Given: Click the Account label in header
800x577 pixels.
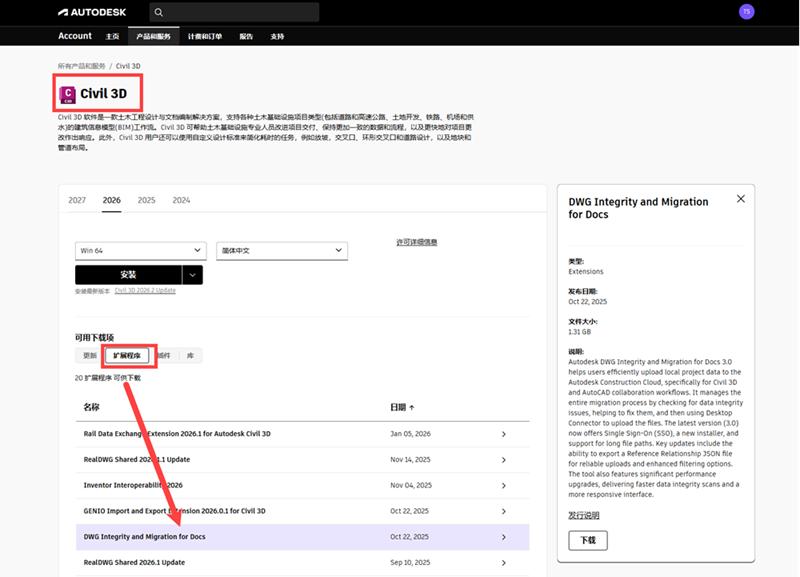Looking at the screenshot, I should [x=74, y=36].
